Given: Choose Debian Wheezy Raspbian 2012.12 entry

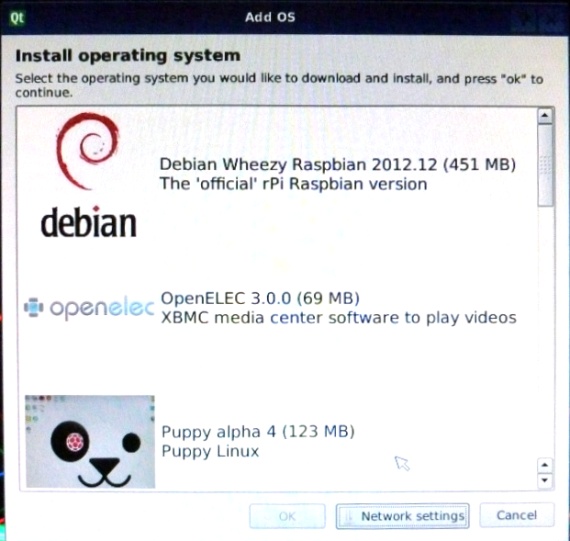Looking at the screenshot, I should tap(337, 164).
